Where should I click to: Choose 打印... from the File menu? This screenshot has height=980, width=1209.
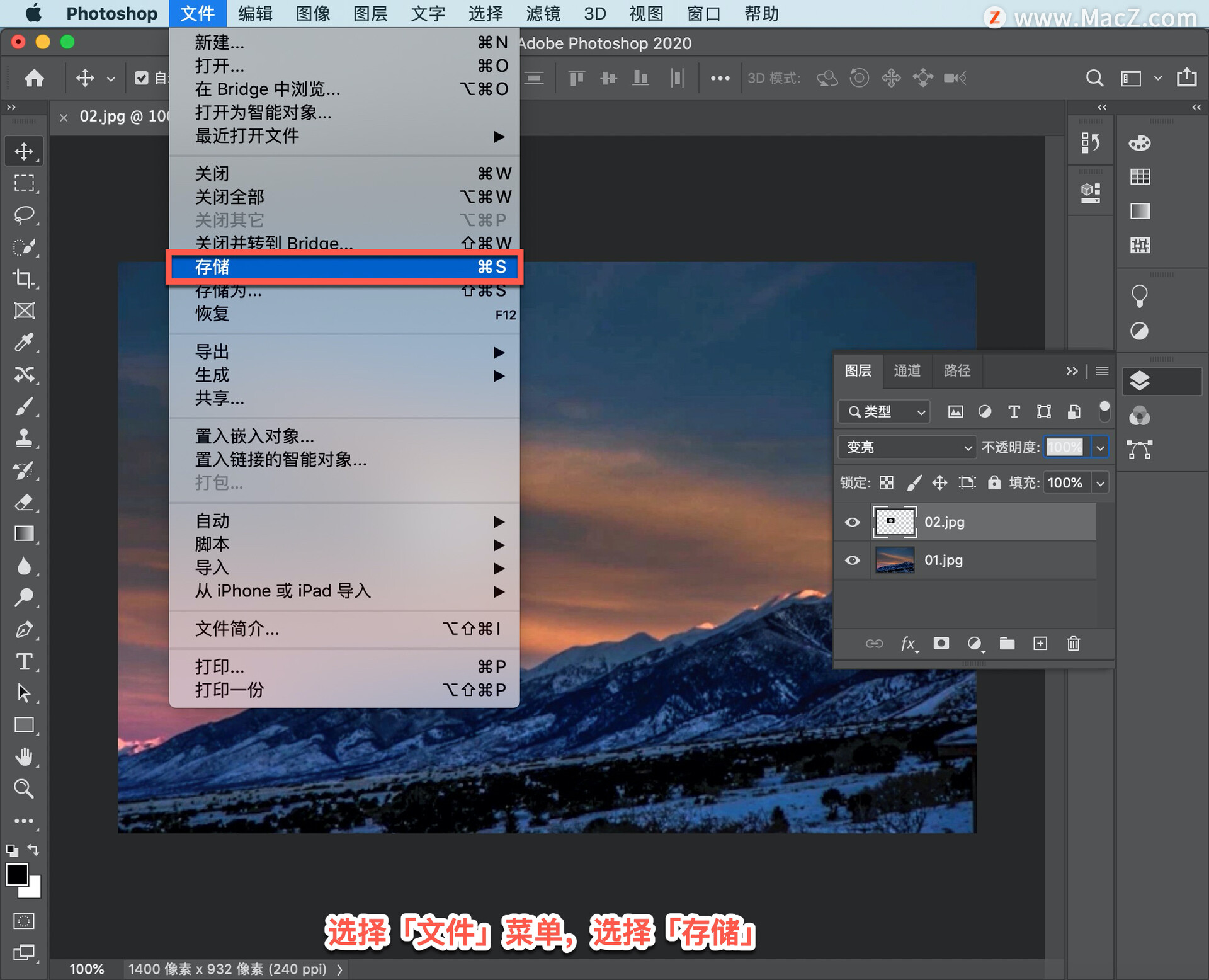344,666
